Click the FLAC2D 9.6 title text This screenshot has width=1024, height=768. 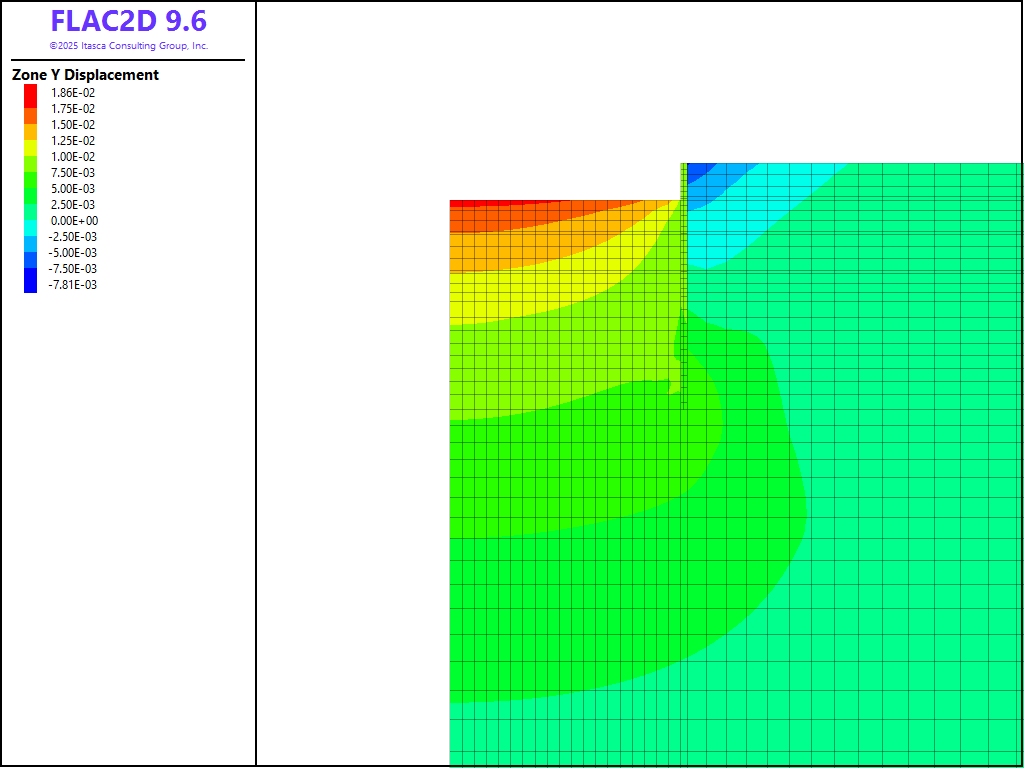coord(128,21)
